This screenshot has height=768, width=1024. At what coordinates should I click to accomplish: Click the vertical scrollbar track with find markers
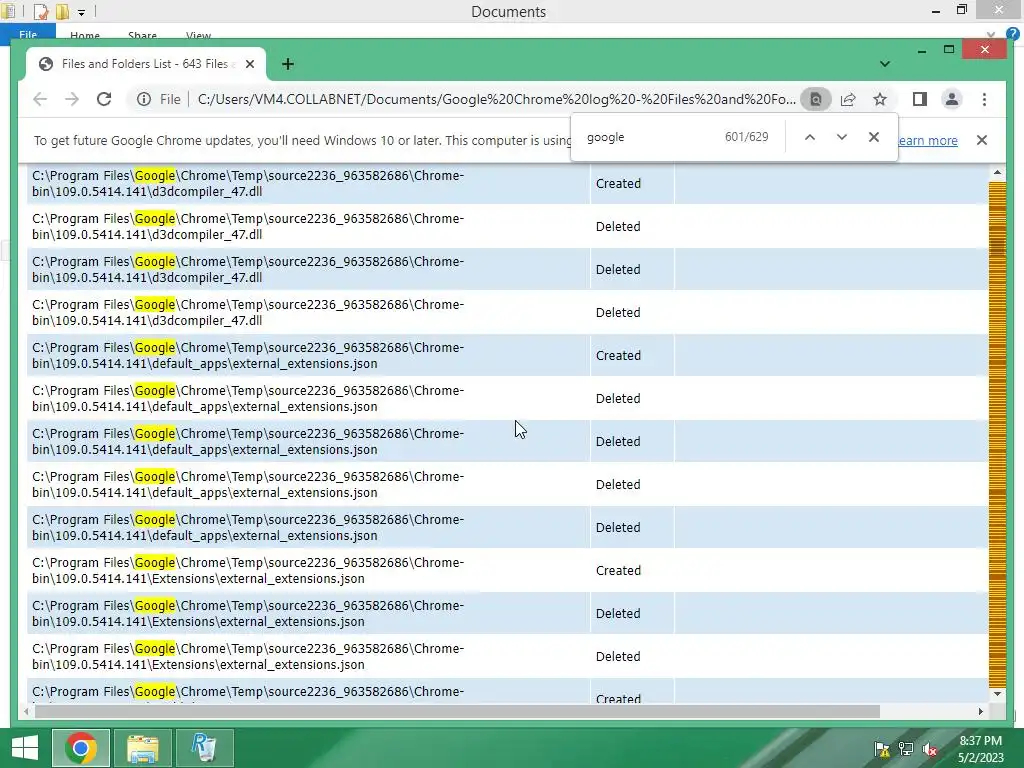[x=997, y=434]
